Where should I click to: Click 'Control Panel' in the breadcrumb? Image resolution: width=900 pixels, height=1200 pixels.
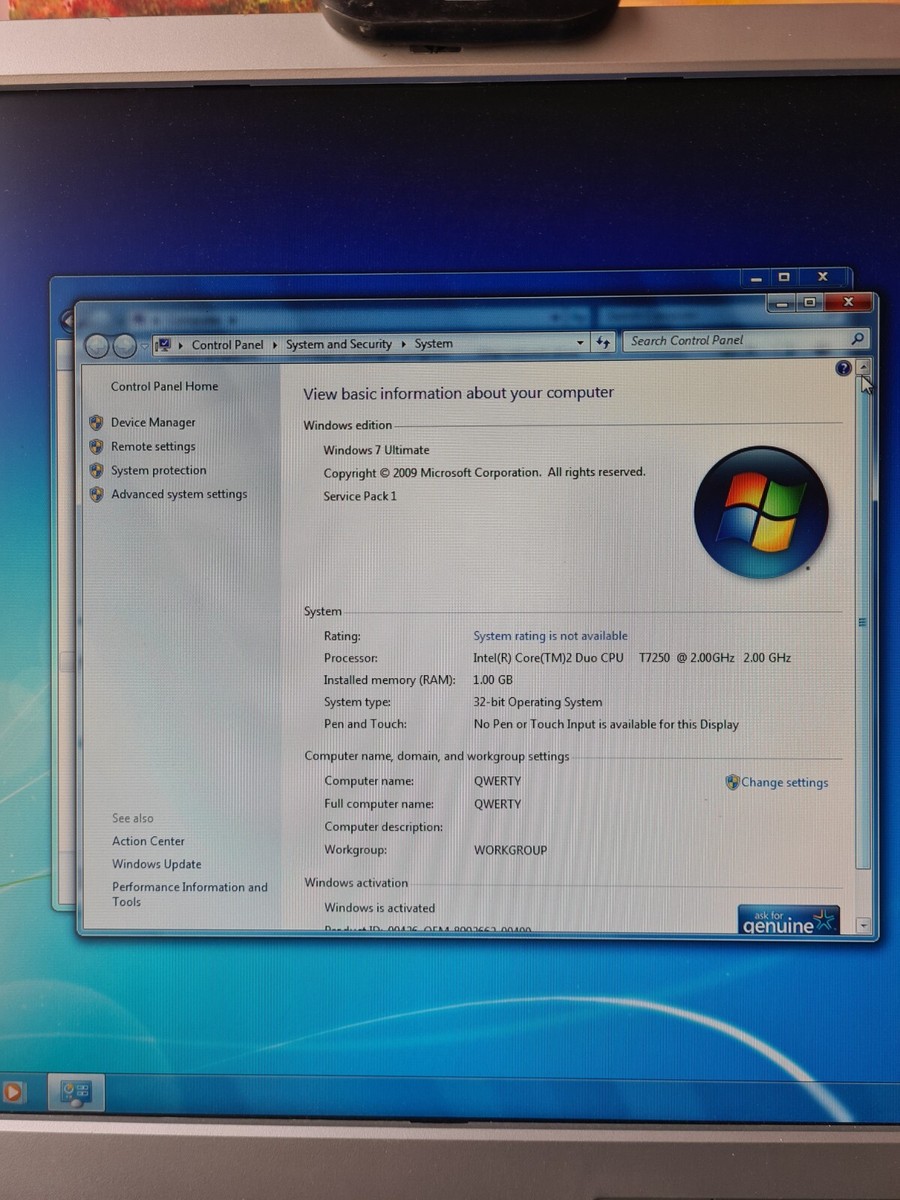point(228,345)
